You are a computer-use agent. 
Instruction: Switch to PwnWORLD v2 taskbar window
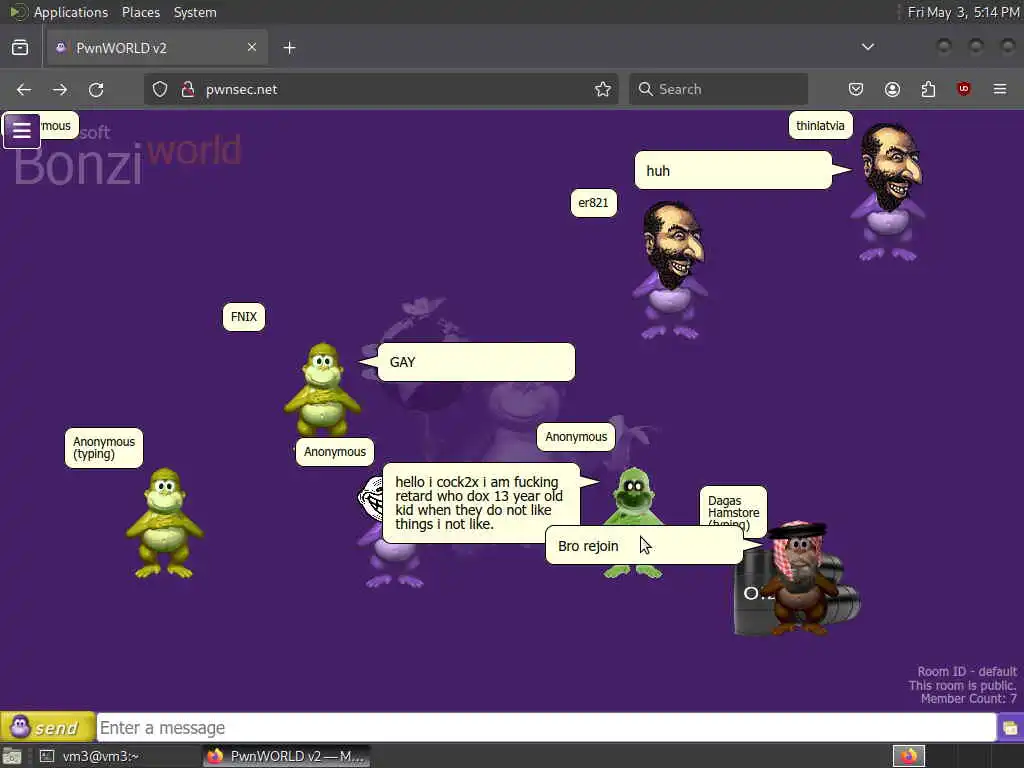coord(287,756)
